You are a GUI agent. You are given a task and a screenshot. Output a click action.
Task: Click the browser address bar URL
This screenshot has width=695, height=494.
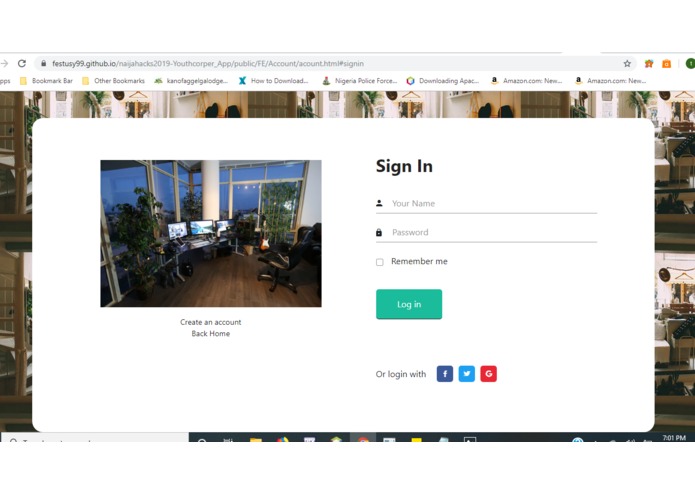click(208, 63)
